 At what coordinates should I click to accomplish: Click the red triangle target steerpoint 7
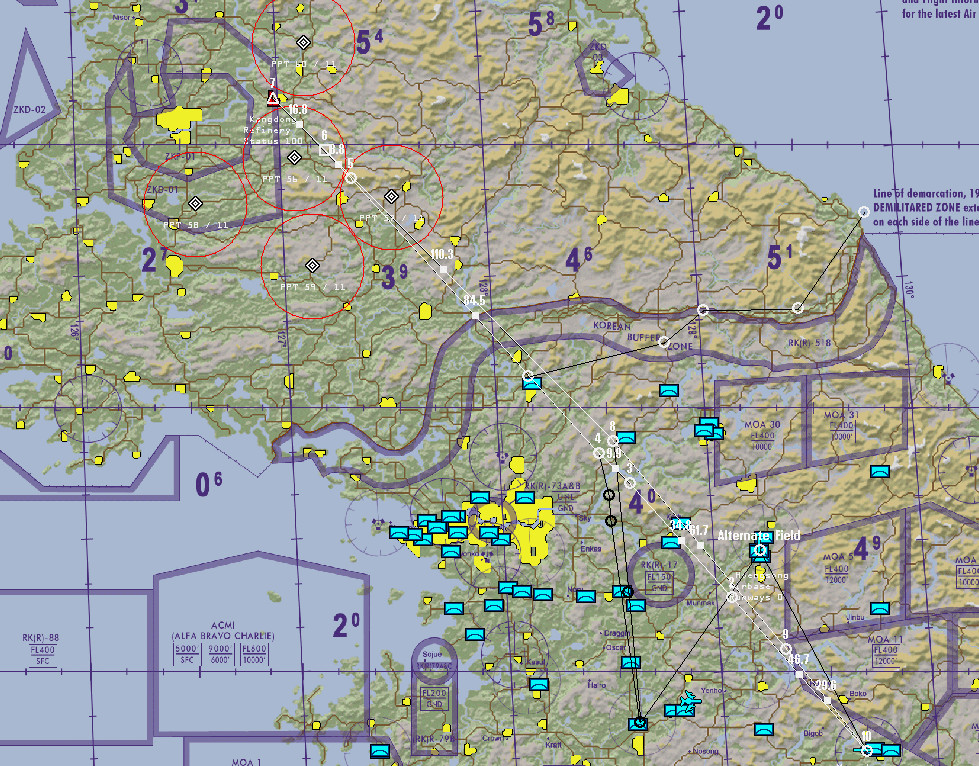click(273, 98)
